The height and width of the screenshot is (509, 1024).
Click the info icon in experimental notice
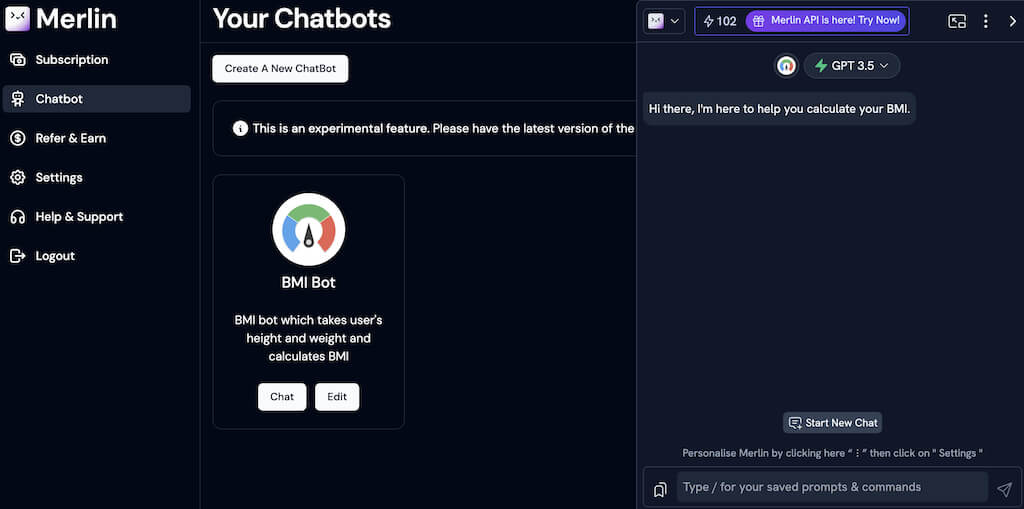[x=240, y=129]
